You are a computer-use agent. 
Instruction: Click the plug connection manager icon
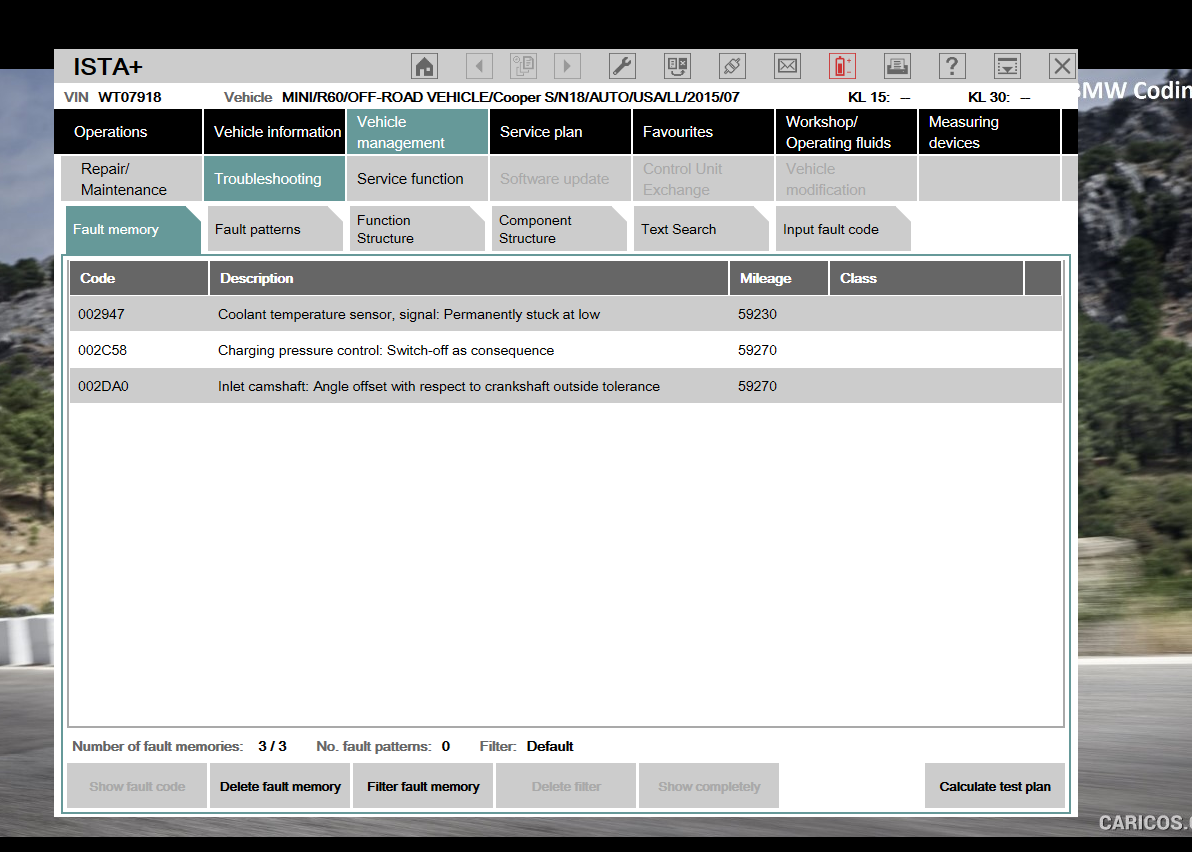point(732,67)
